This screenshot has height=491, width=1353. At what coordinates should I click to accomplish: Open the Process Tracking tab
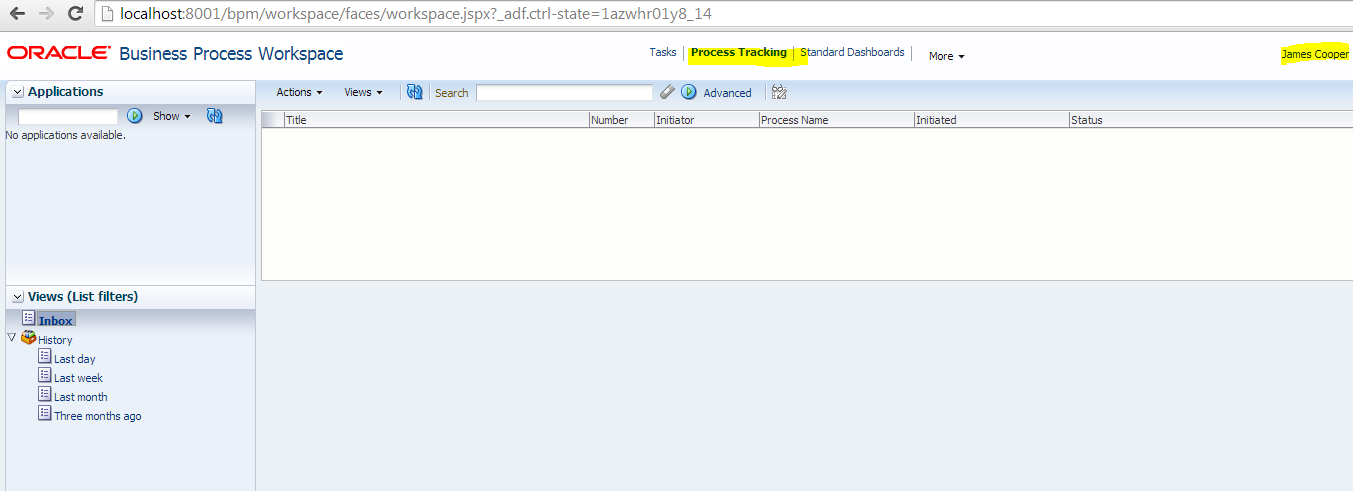tap(739, 52)
